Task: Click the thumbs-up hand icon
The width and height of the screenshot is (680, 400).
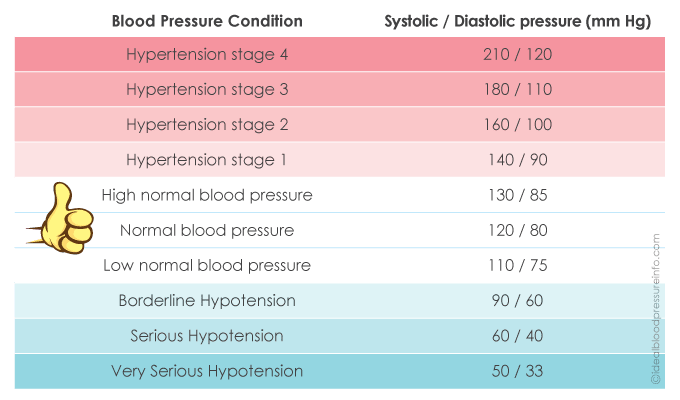Action: click(x=61, y=216)
